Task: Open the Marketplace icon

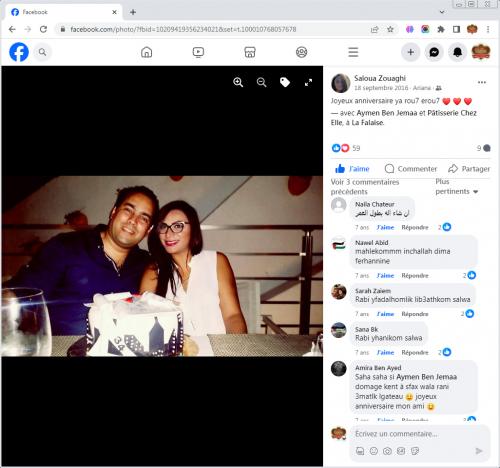Action: [x=250, y=52]
